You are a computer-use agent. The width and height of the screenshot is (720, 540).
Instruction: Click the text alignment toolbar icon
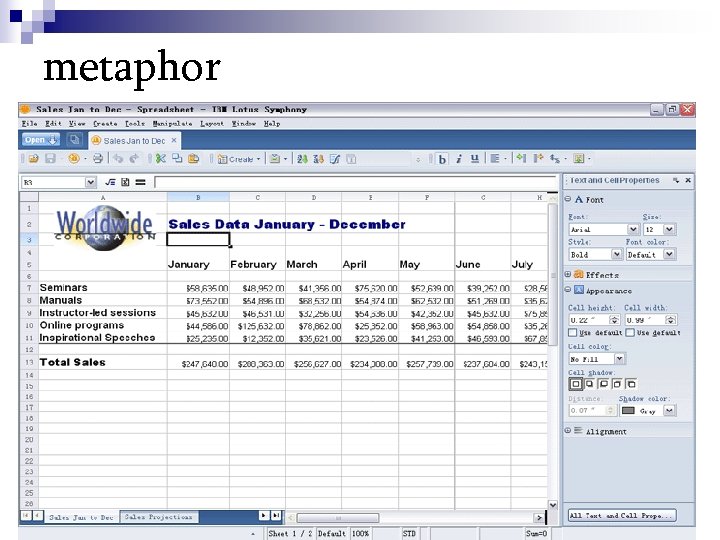(x=495, y=159)
